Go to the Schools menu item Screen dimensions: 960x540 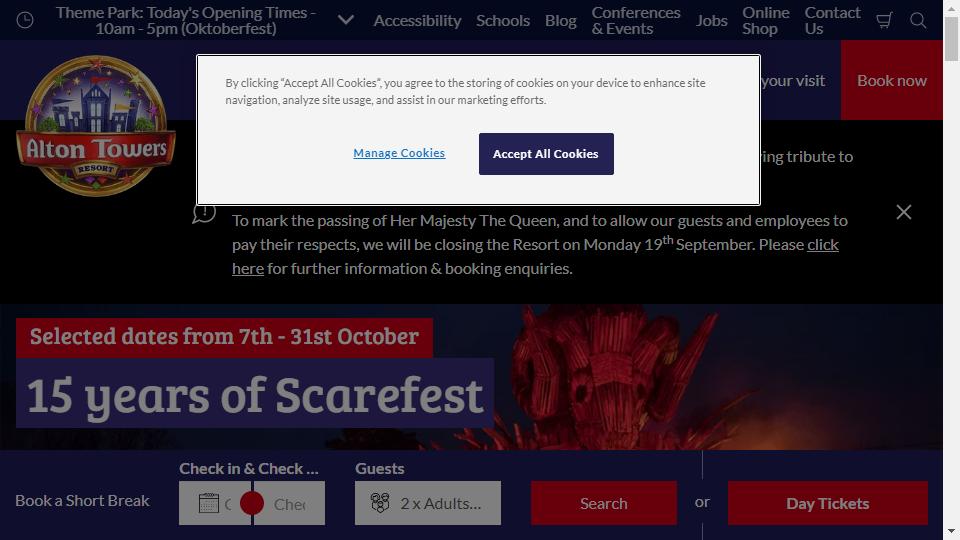[503, 20]
